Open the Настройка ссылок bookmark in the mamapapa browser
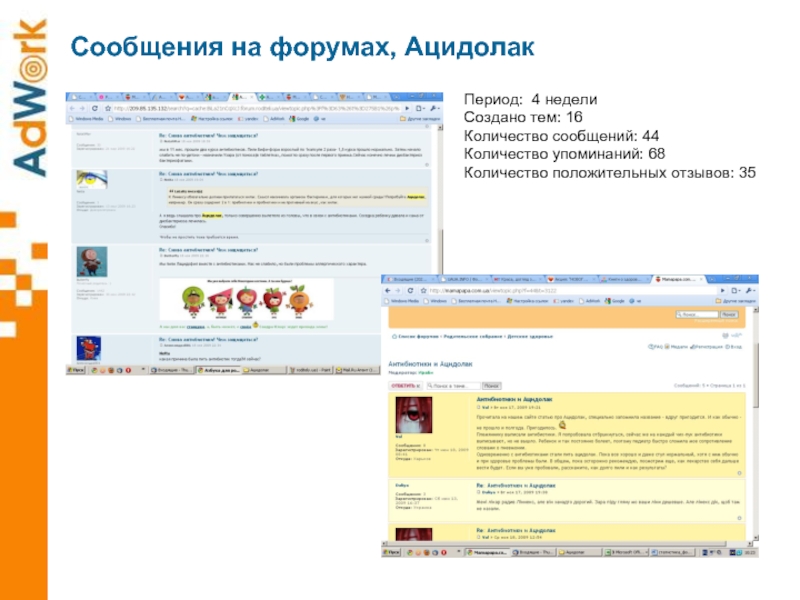The width and height of the screenshot is (800, 600). [x=527, y=301]
